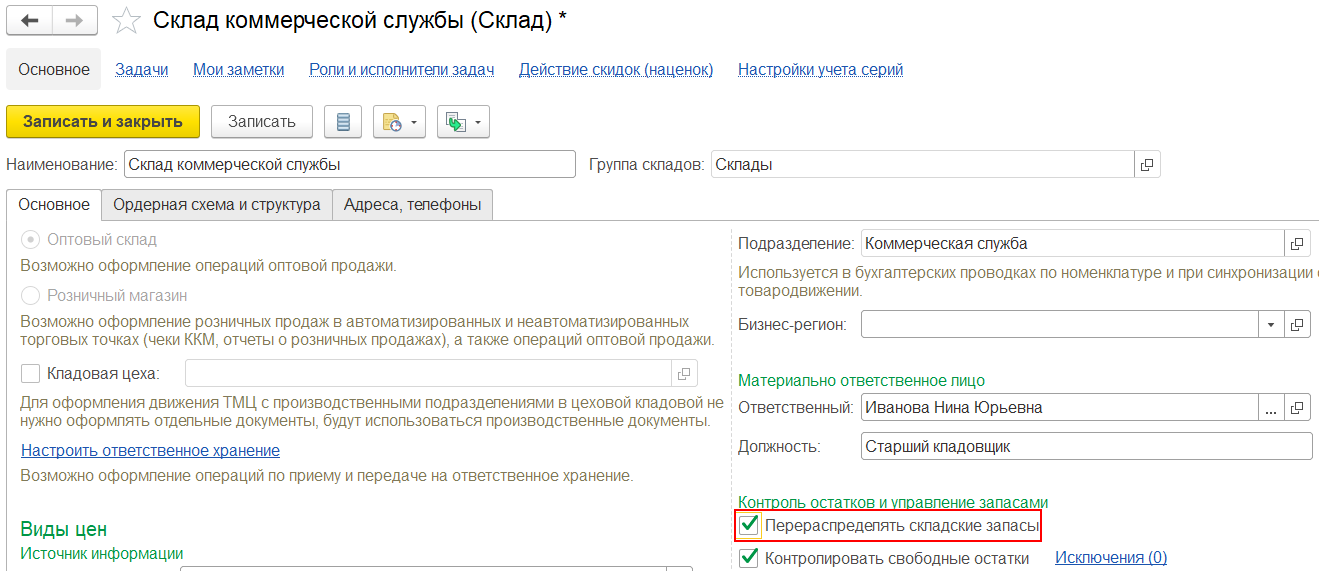The image size is (1319, 571).
Task: Add form to favorites with star icon
Action: [x=126, y=20]
